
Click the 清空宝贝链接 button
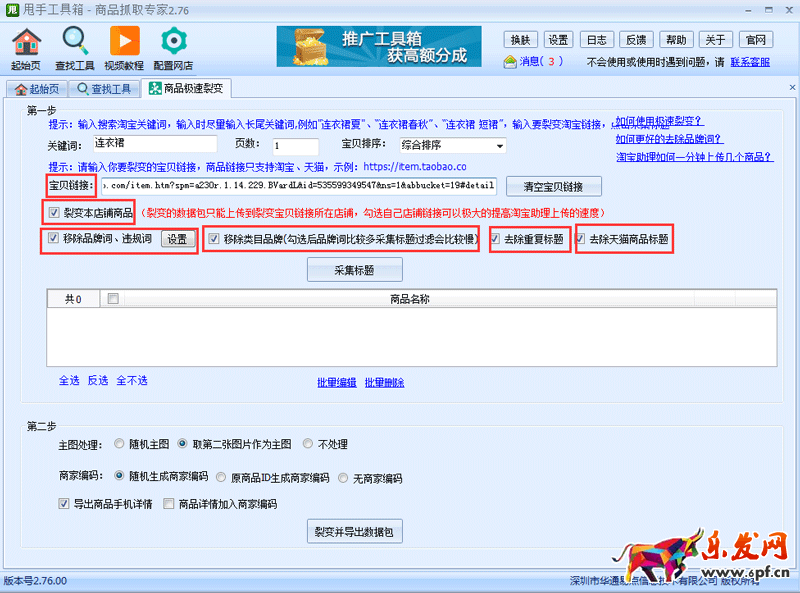pos(554,186)
